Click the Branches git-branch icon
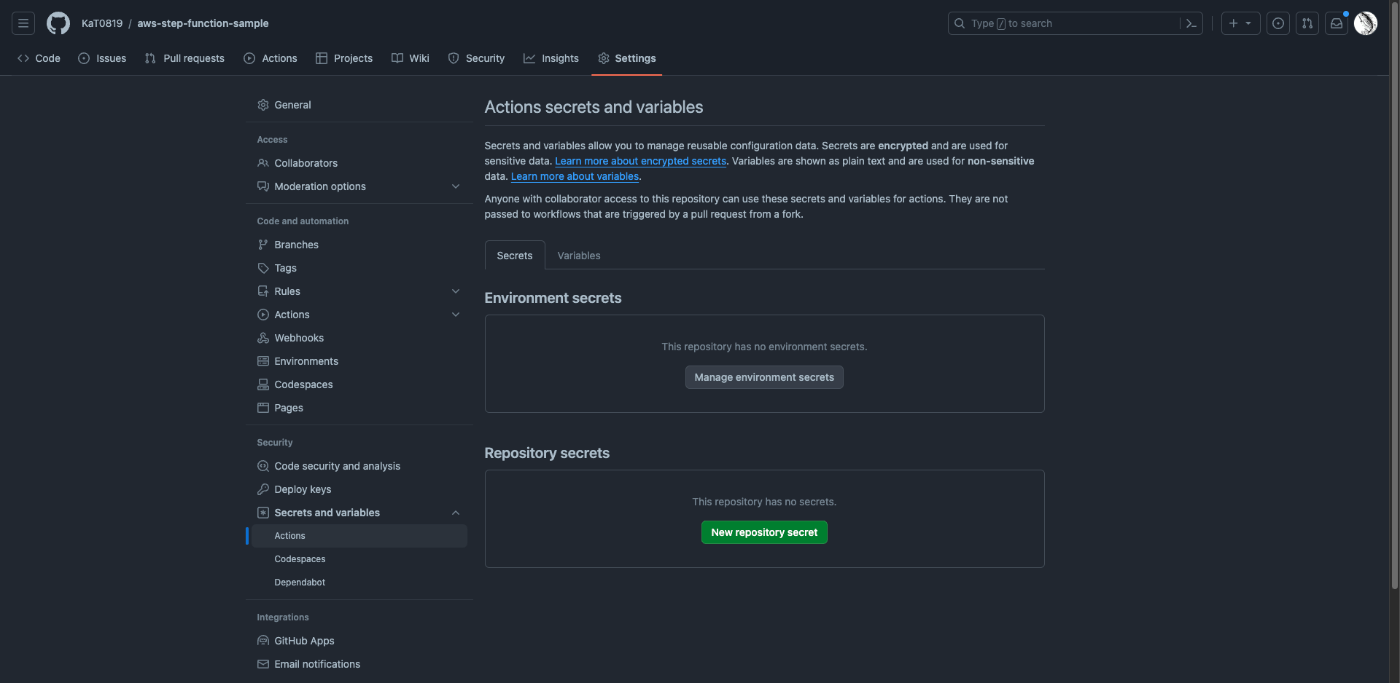 [263, 245]
